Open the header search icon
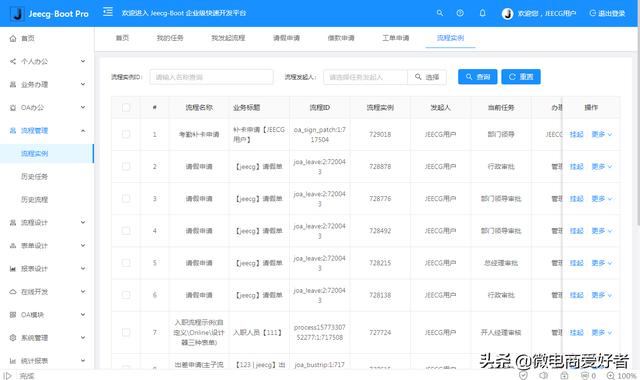This screenshot has height=380, width=640. click(x=440, y=13)
